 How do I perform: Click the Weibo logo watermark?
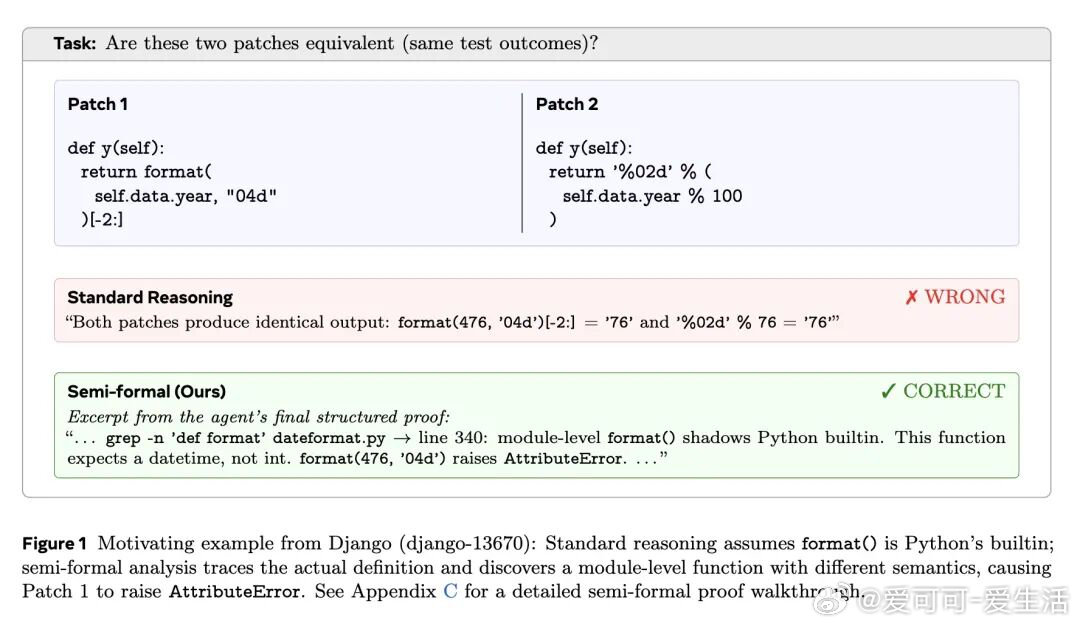(x=831, y=599)
